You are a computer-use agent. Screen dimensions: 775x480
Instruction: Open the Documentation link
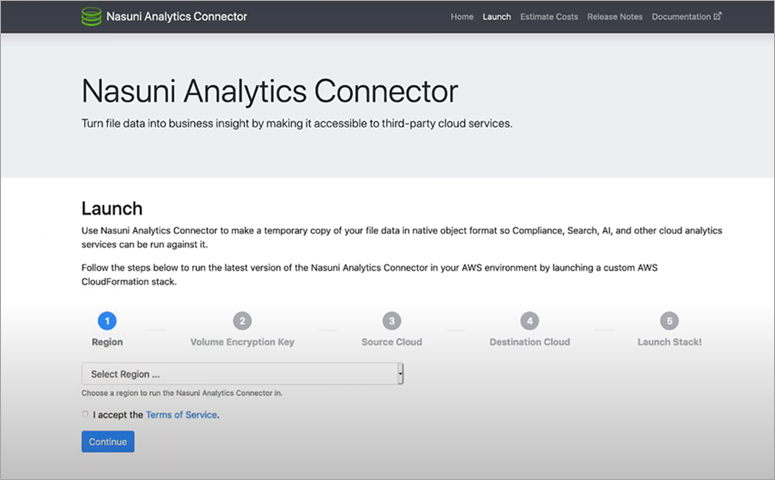pyautogui.click(x=686, y=17)
